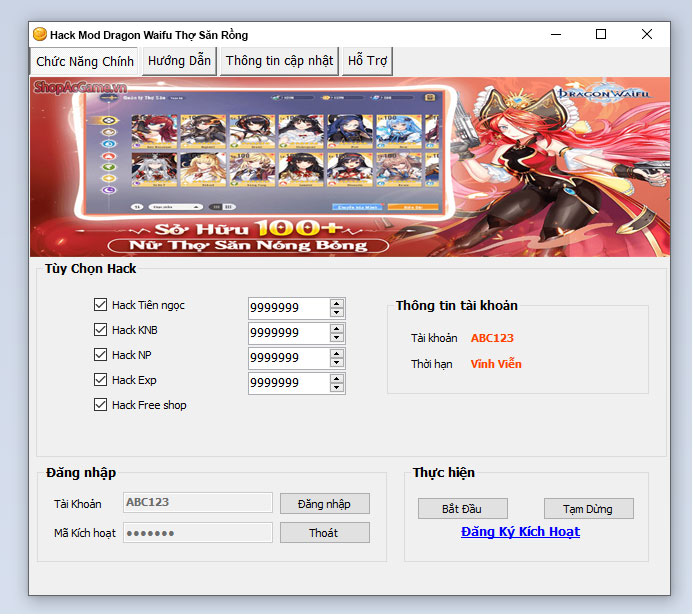
Task: Toggle the Hack KNB checkbox
Action: [x=100, y=330]
